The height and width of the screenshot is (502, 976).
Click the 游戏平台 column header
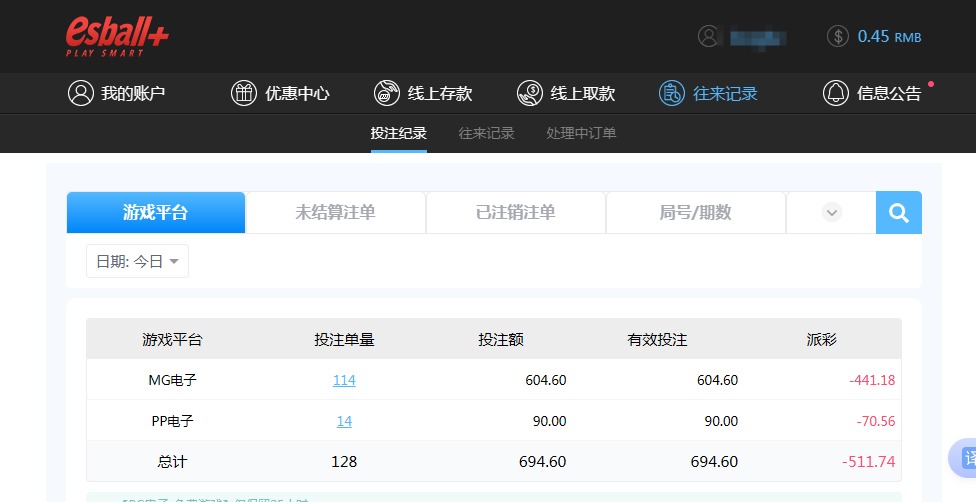172,339
